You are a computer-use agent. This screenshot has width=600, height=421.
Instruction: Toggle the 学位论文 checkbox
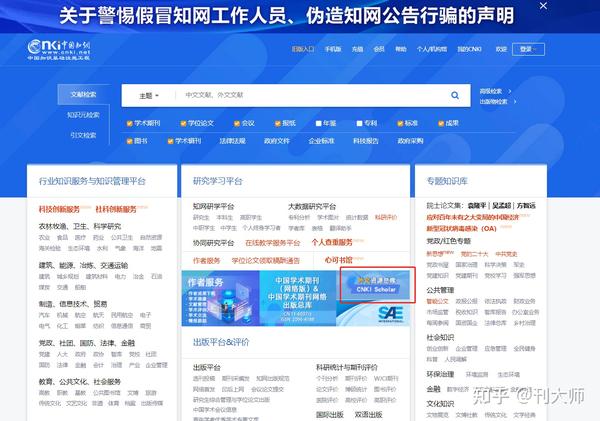click(183, 123)
